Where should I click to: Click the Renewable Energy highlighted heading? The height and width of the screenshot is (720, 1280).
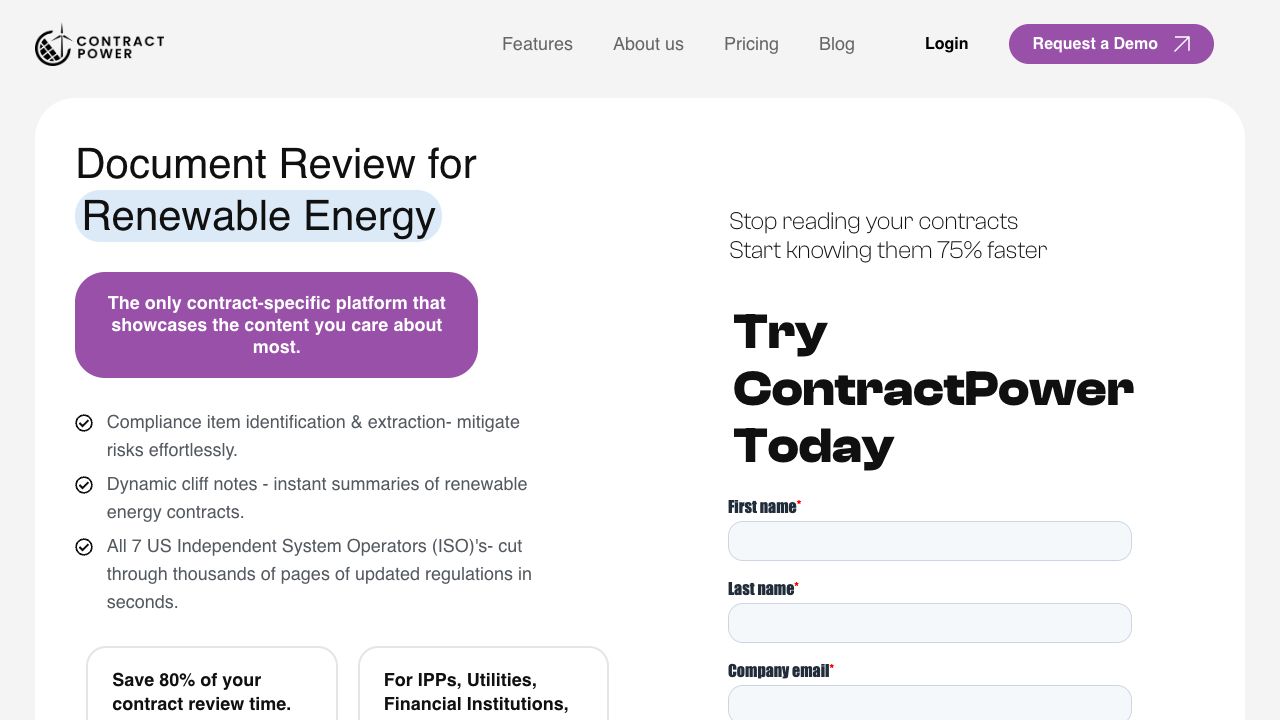(x=258, y=216)
